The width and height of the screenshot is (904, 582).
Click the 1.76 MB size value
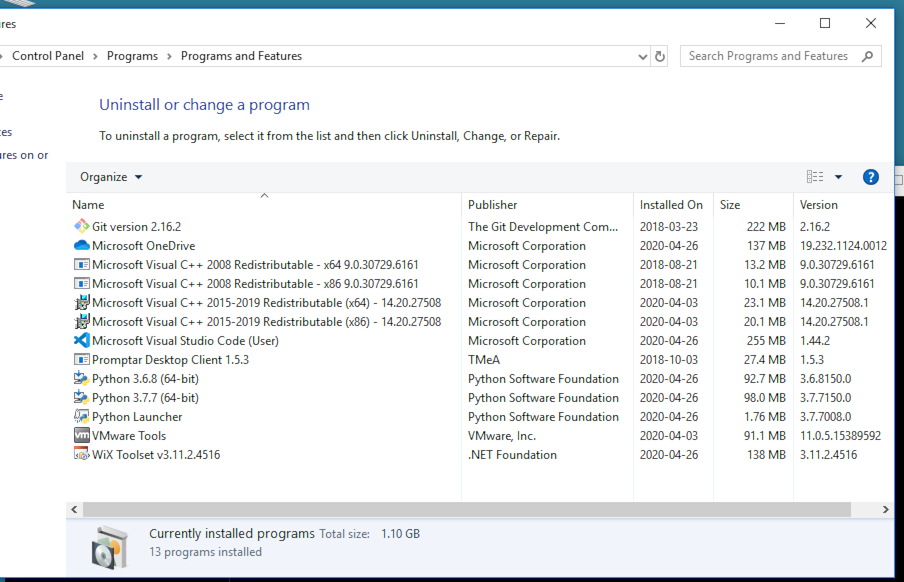click(x=764, y=417)
